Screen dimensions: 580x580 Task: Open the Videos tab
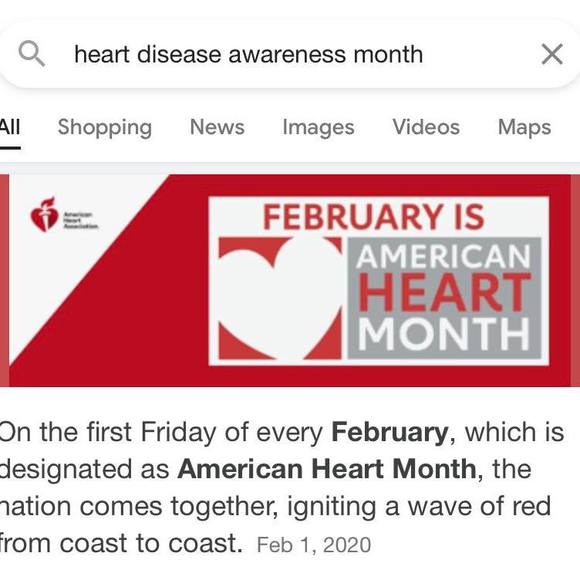pyautogui.click(x=426, y=127)
